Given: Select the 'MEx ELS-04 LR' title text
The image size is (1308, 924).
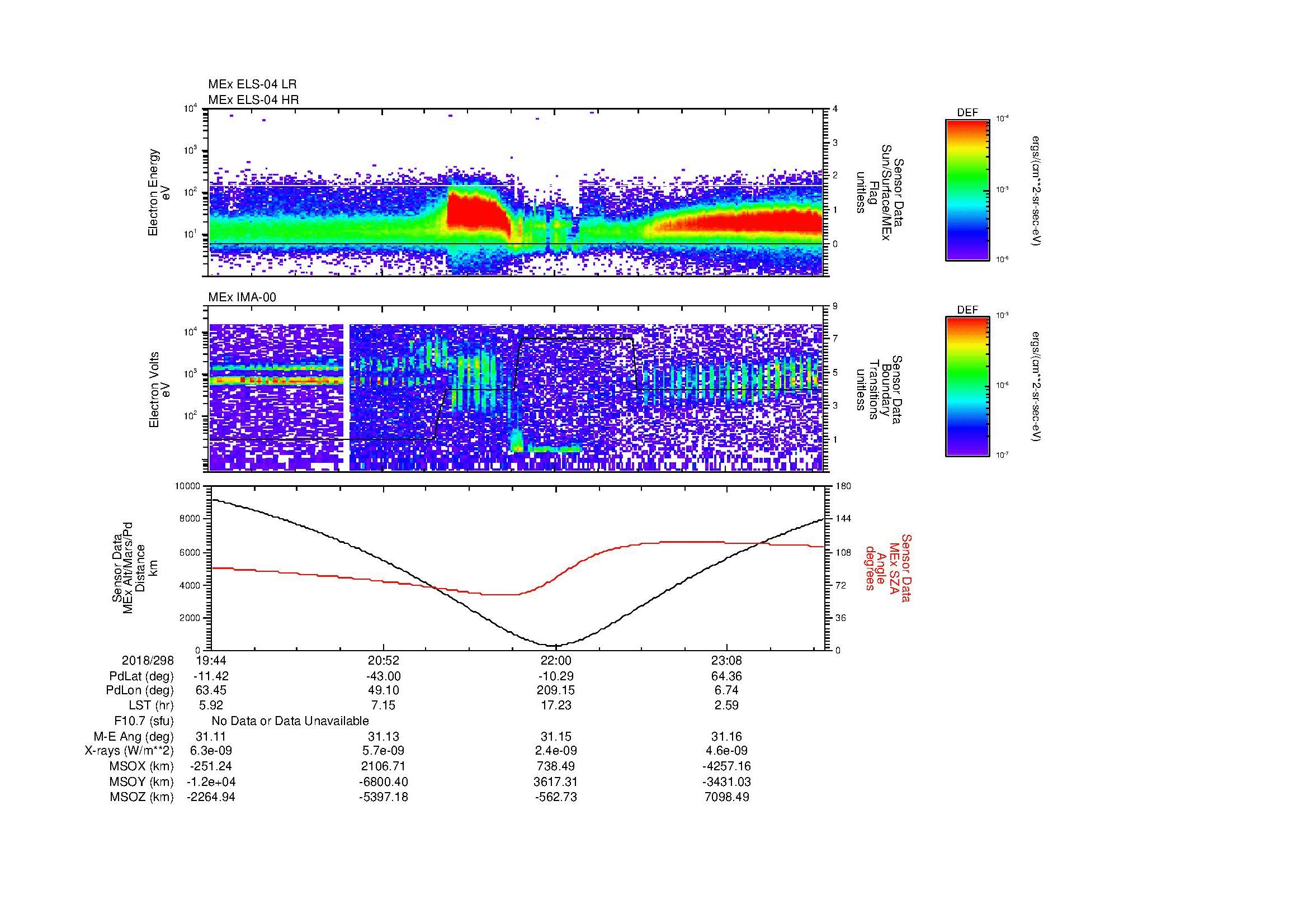Looking at the screenshot, I should [252, 84].
